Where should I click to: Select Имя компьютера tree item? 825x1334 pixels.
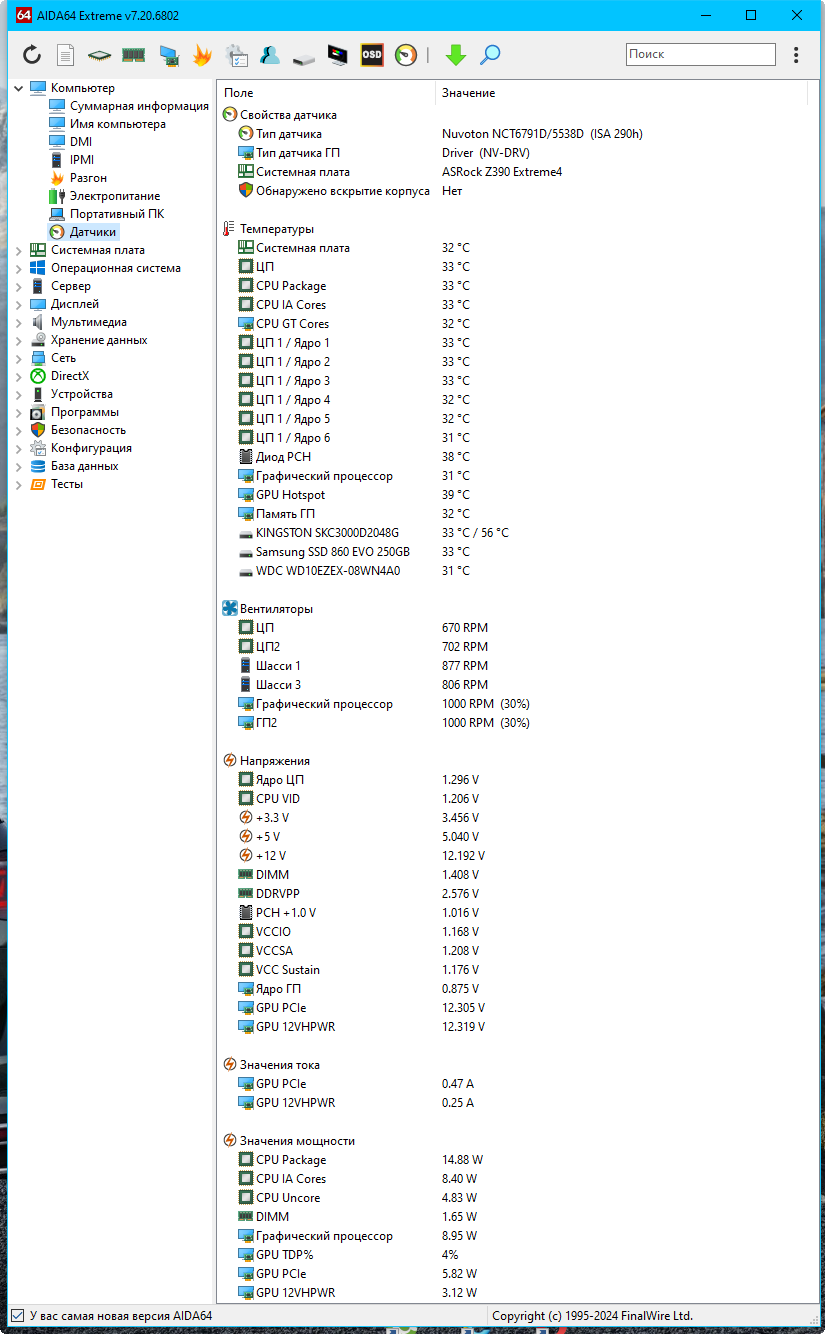pos(118,124)
